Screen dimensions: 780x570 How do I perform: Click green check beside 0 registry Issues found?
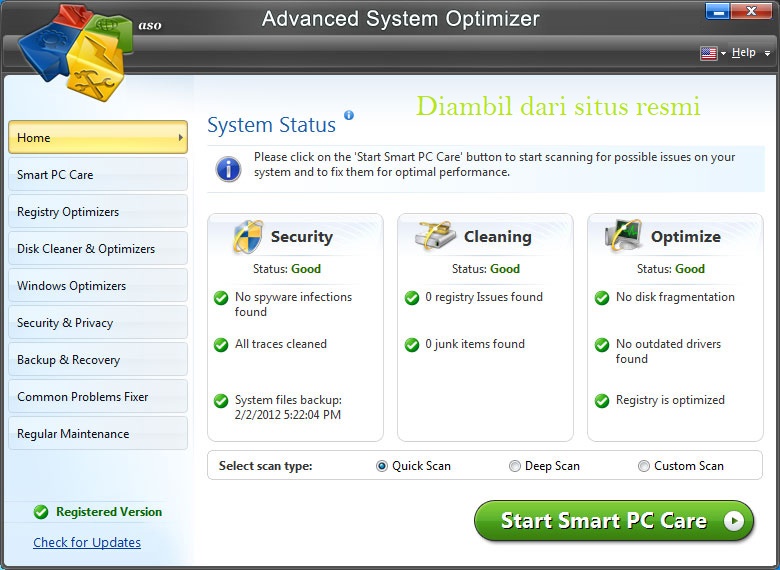[411, 298]
